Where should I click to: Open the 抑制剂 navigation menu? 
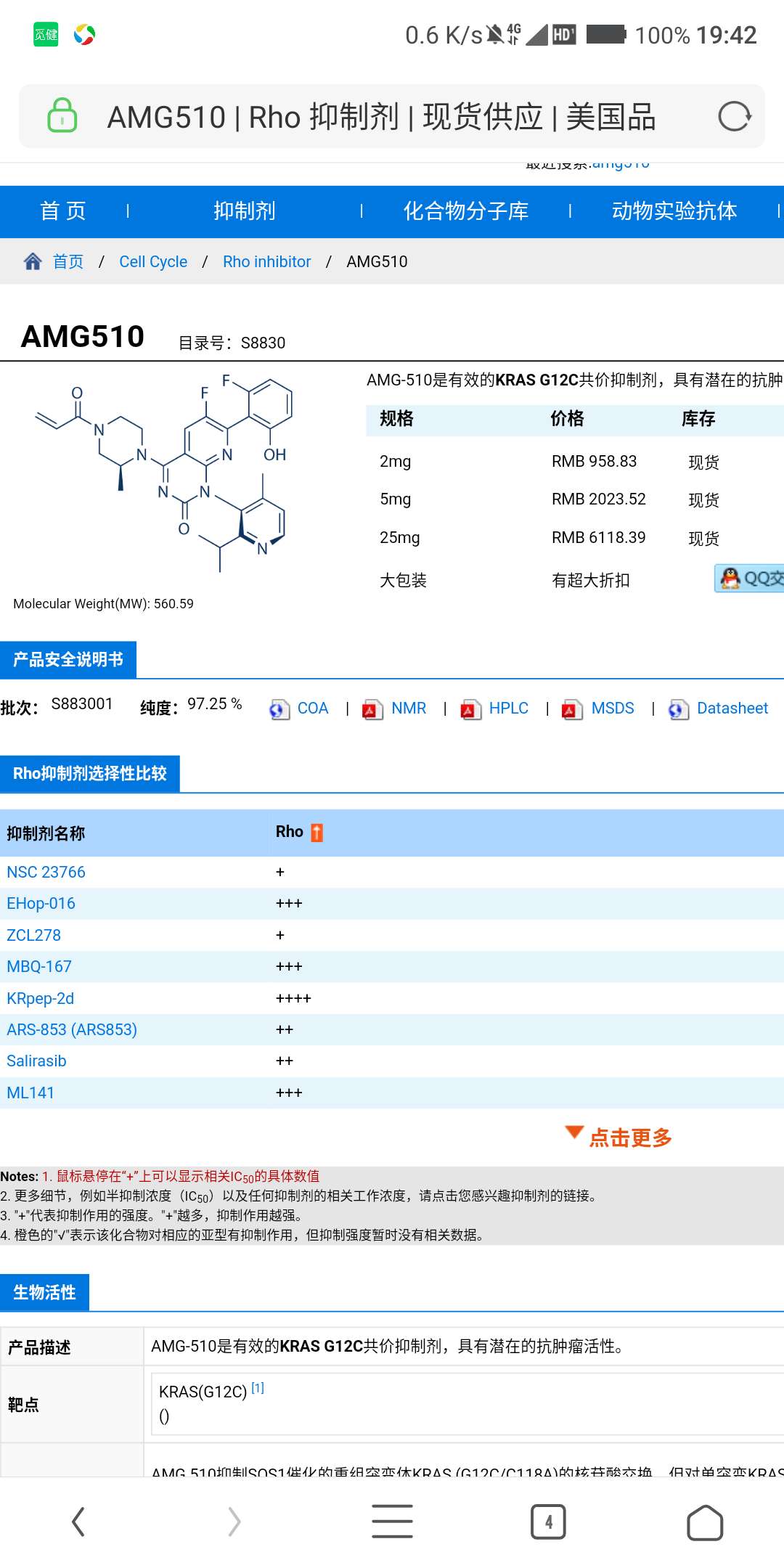coord(245,211)
